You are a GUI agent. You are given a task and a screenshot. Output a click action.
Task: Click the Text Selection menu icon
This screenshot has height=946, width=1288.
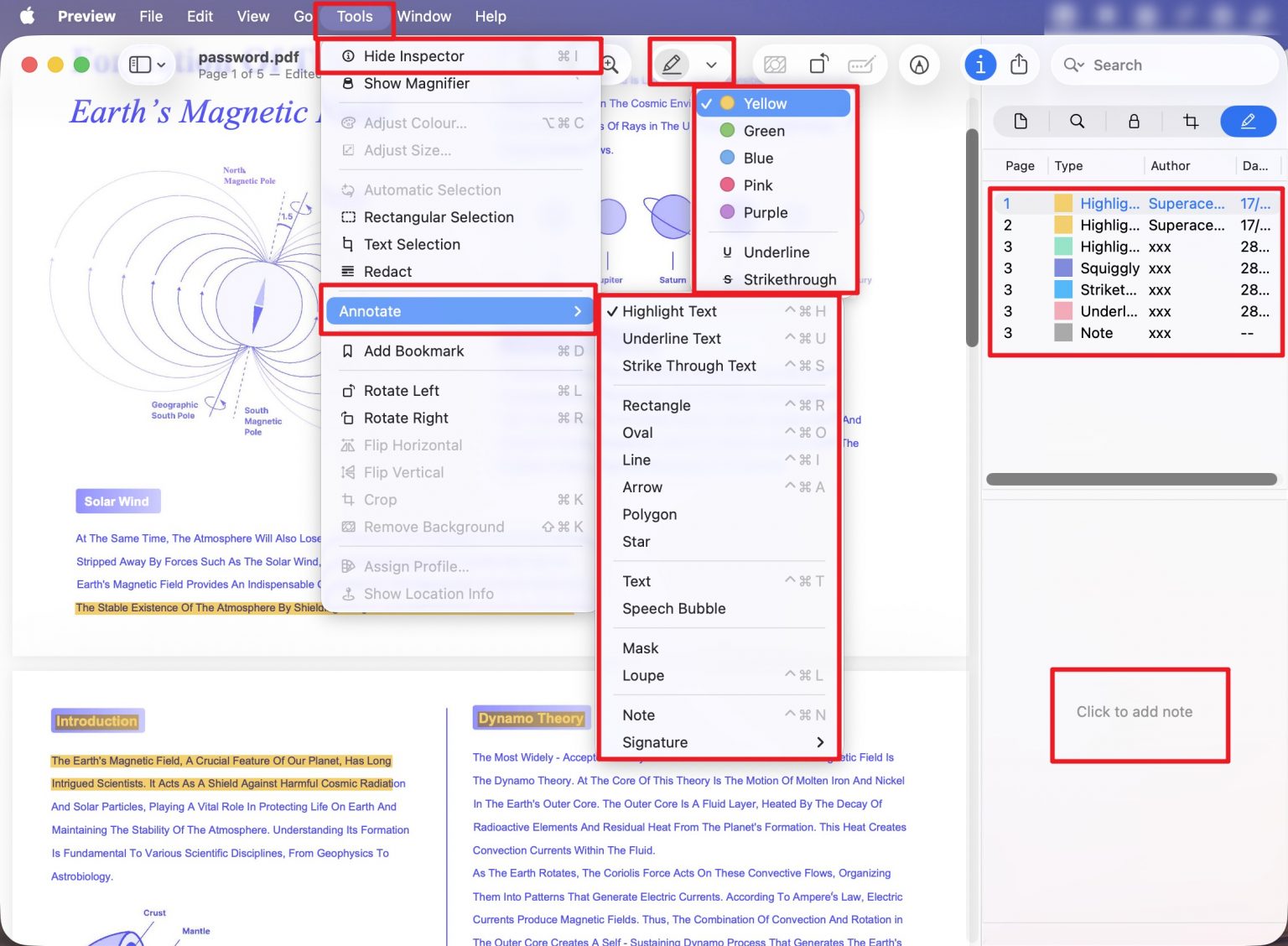(348, 245)
